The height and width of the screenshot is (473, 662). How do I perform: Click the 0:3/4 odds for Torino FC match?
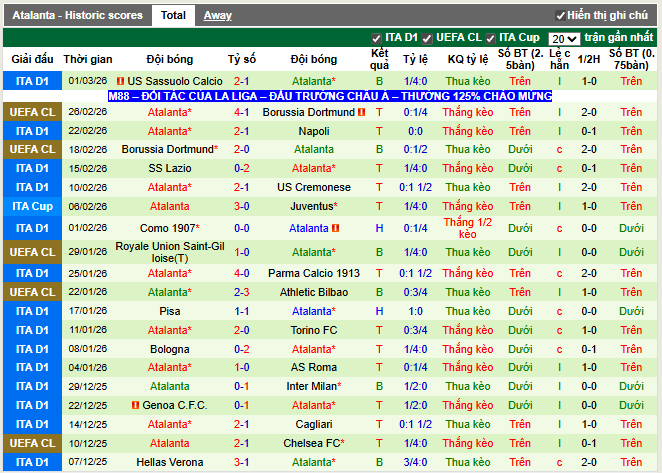coord(415,330)
